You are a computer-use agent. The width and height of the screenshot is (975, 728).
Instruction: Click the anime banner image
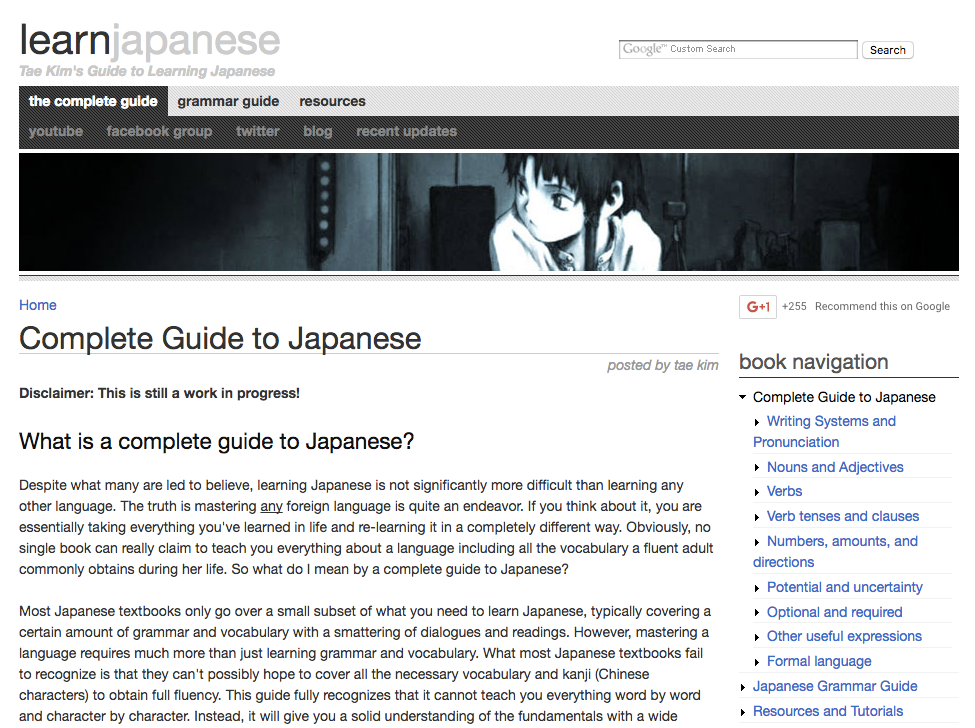pyautogui.click(x=489, y=212)
